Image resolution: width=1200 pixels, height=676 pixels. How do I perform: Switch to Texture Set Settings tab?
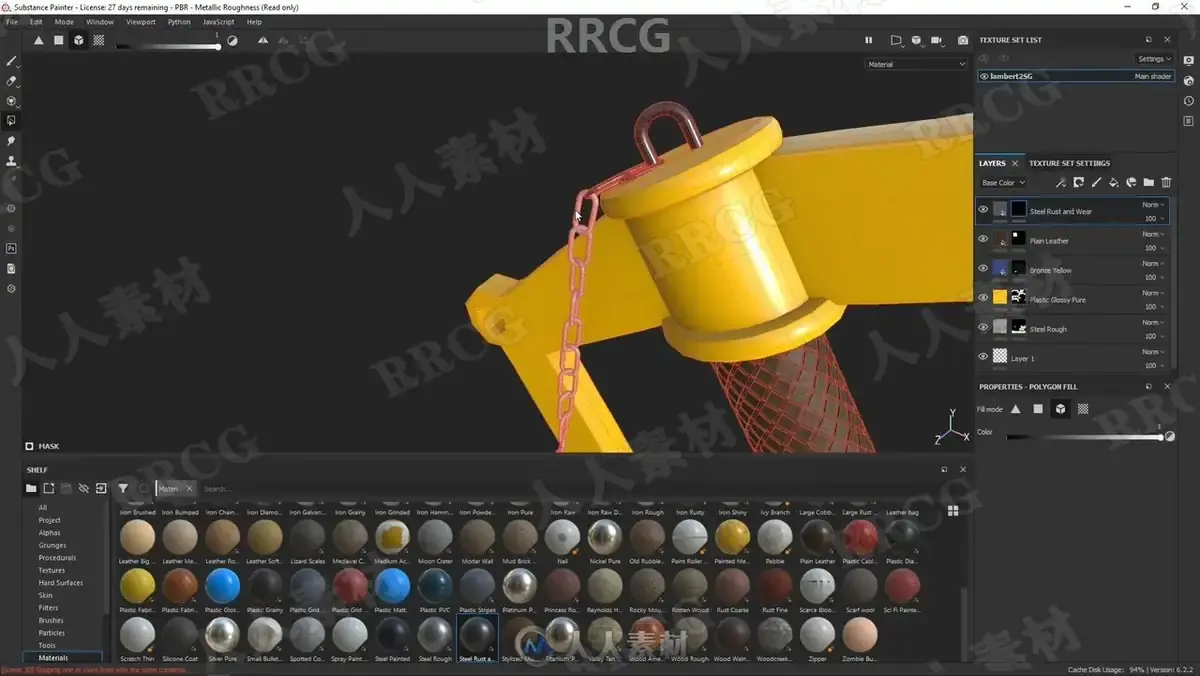1069,163
